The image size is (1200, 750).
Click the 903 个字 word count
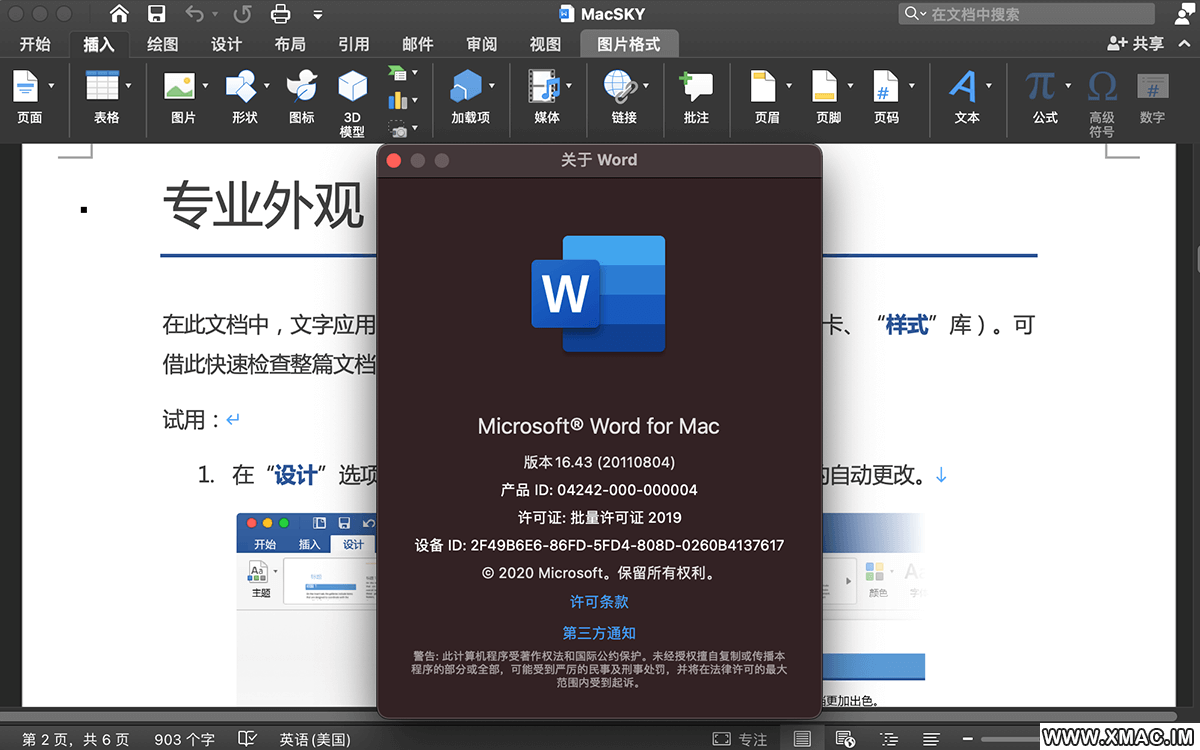click(x=185, y=740)
